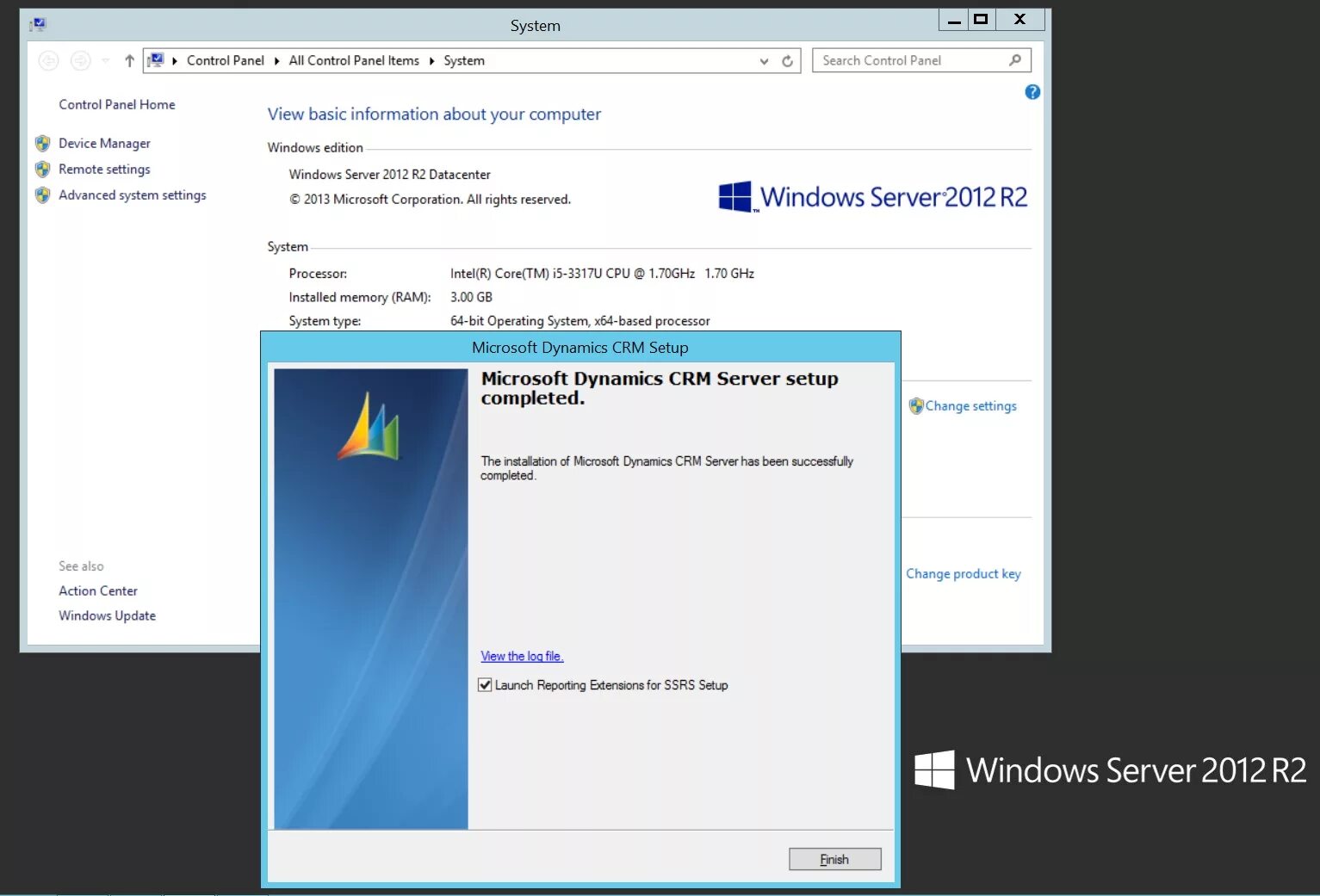Screen dimensions: 1320x896
Task: Open Action Center link
Action: tap(98, 590)
